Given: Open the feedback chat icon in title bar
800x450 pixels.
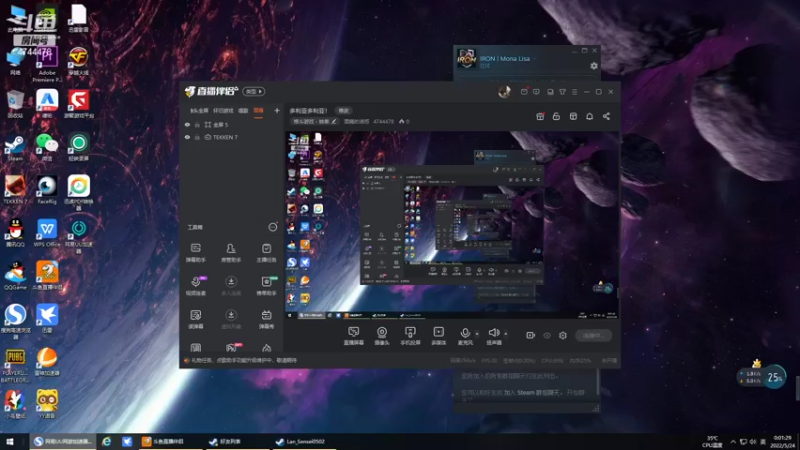Looking at the screenshot, I should click(x=536, y=92).
